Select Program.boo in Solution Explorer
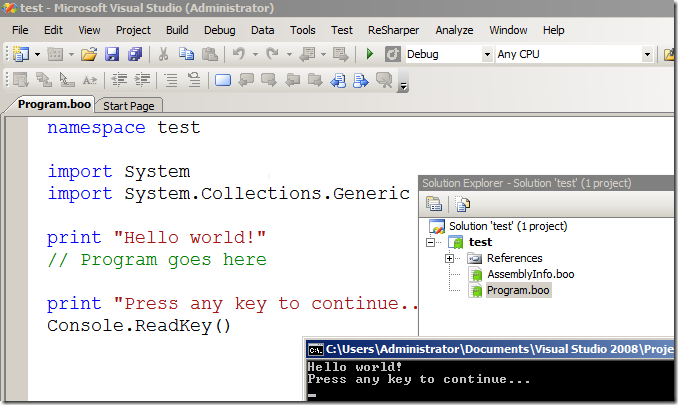 [x=518, y=290]
